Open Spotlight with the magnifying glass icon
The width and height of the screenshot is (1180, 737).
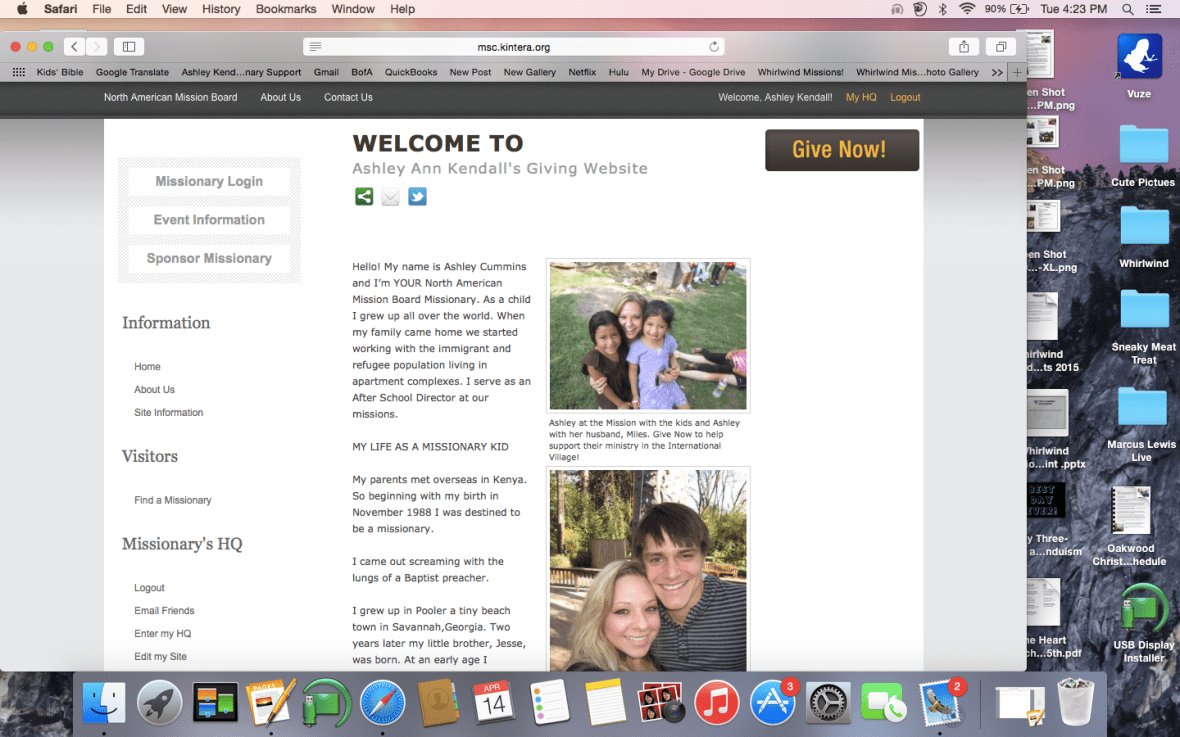point(1128,9)
